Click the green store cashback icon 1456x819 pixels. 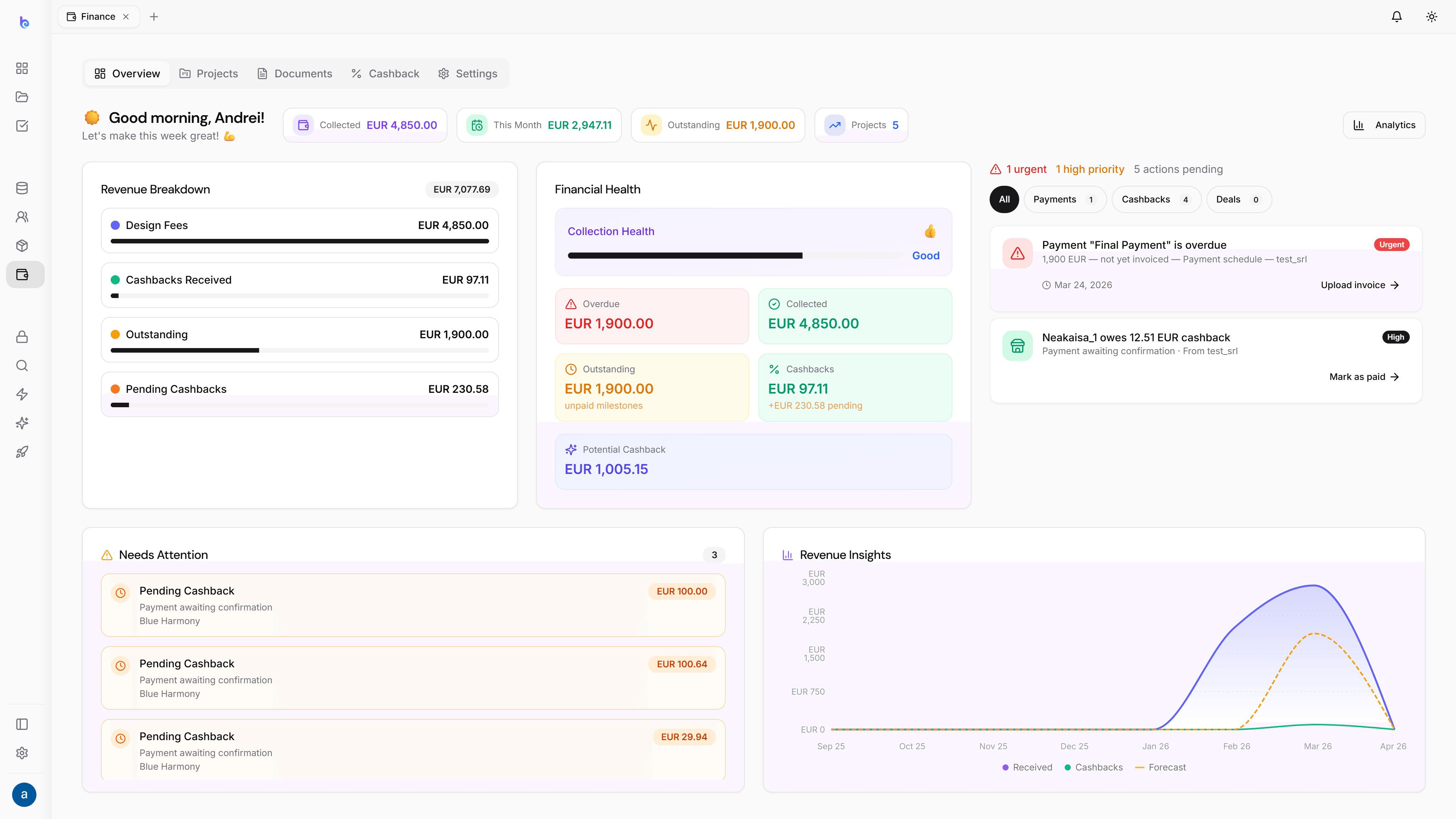coord(1017,346)
